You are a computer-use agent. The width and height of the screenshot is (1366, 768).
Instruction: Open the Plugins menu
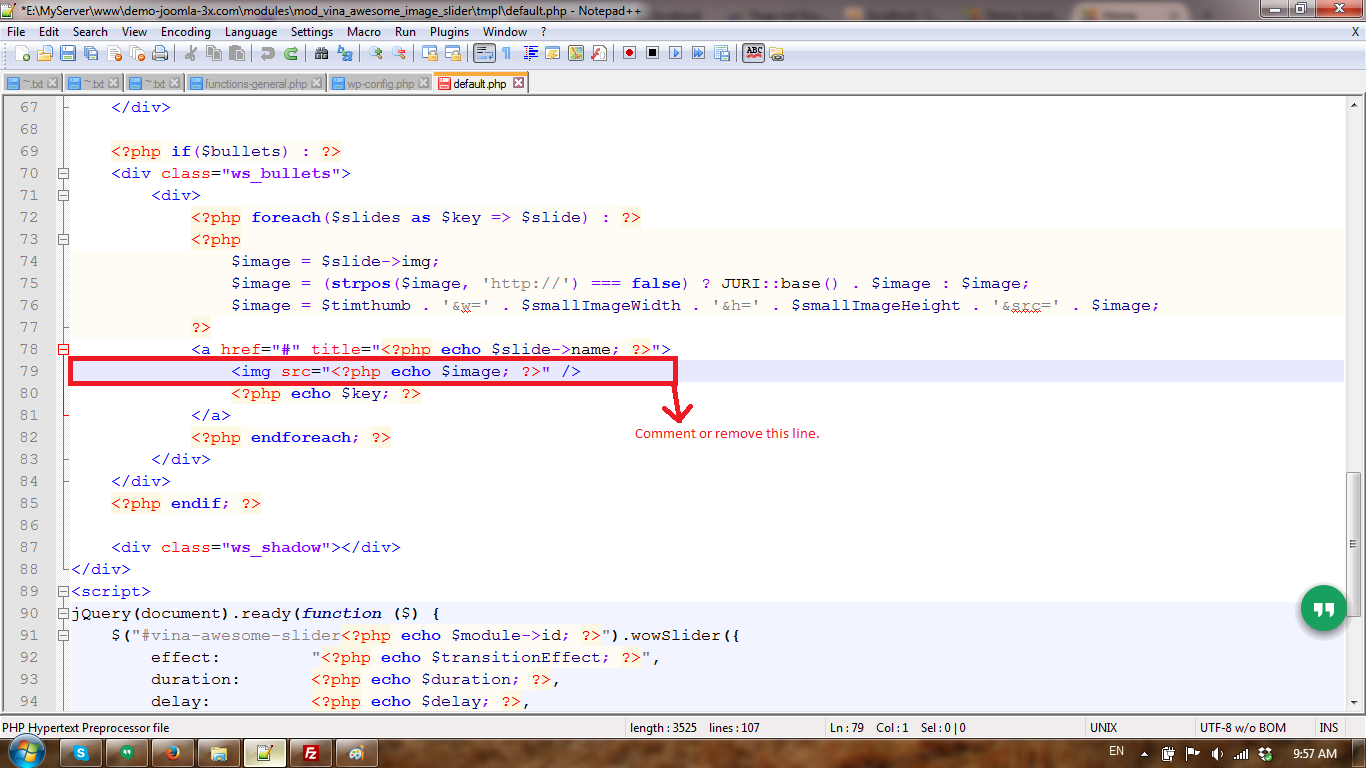(449, 32)
